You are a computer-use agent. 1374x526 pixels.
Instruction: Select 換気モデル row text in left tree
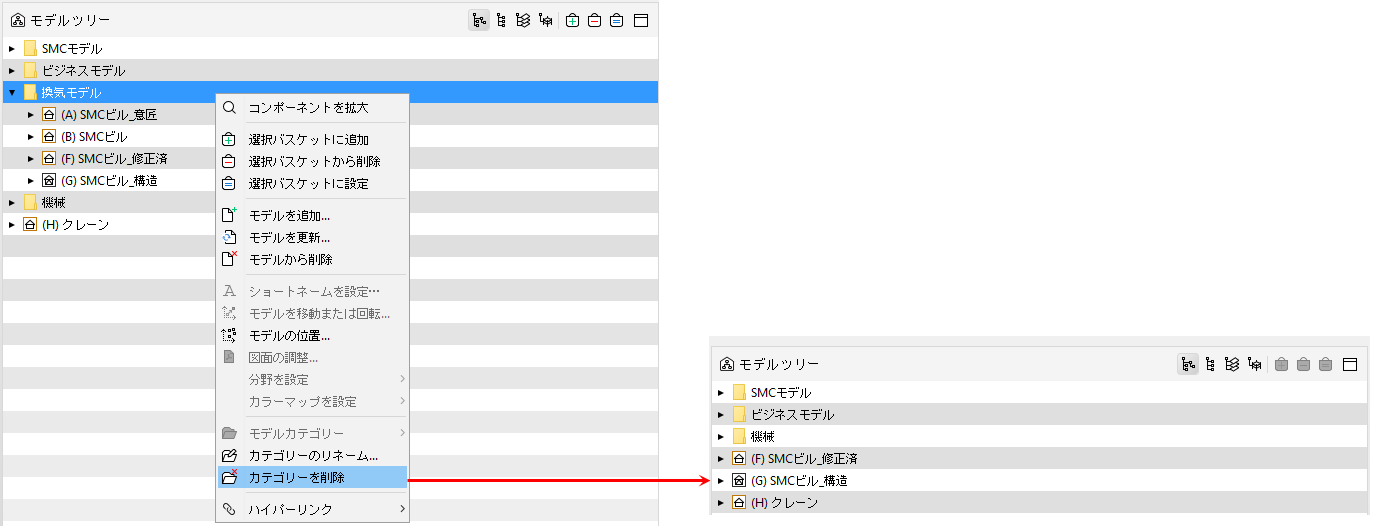[72, 92]
